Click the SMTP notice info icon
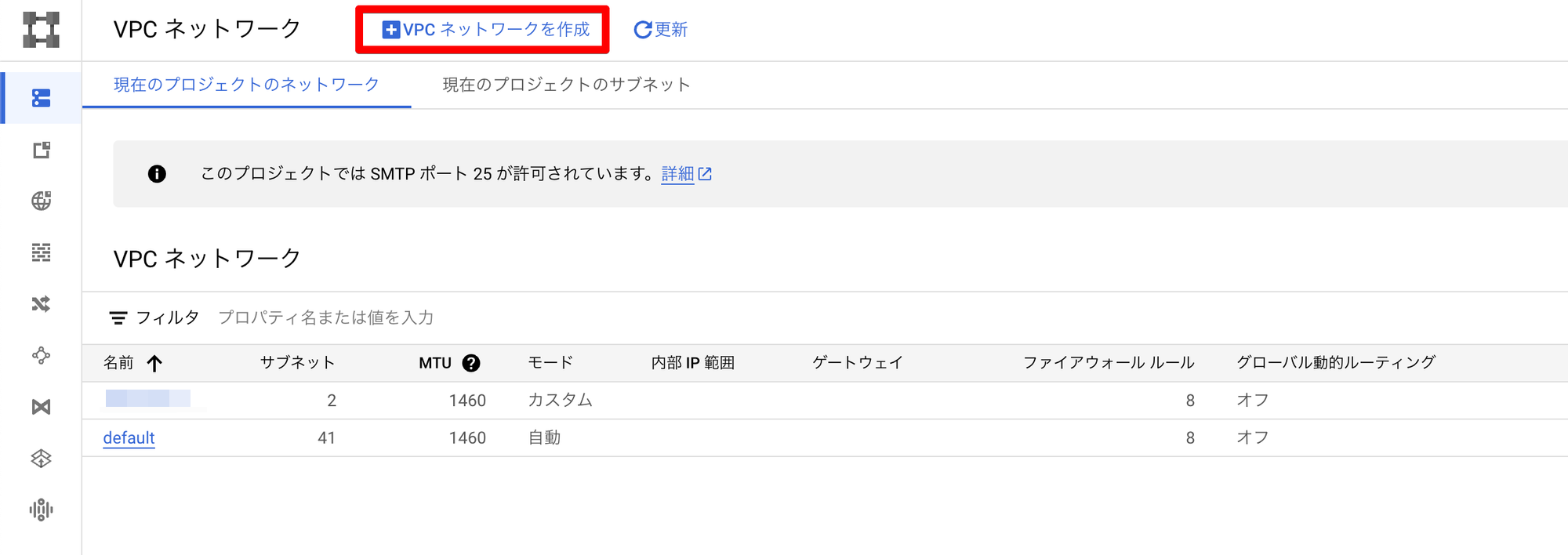Image resolution: width=1568 pixels, height=555 pixels. click(x=157, y=174)
